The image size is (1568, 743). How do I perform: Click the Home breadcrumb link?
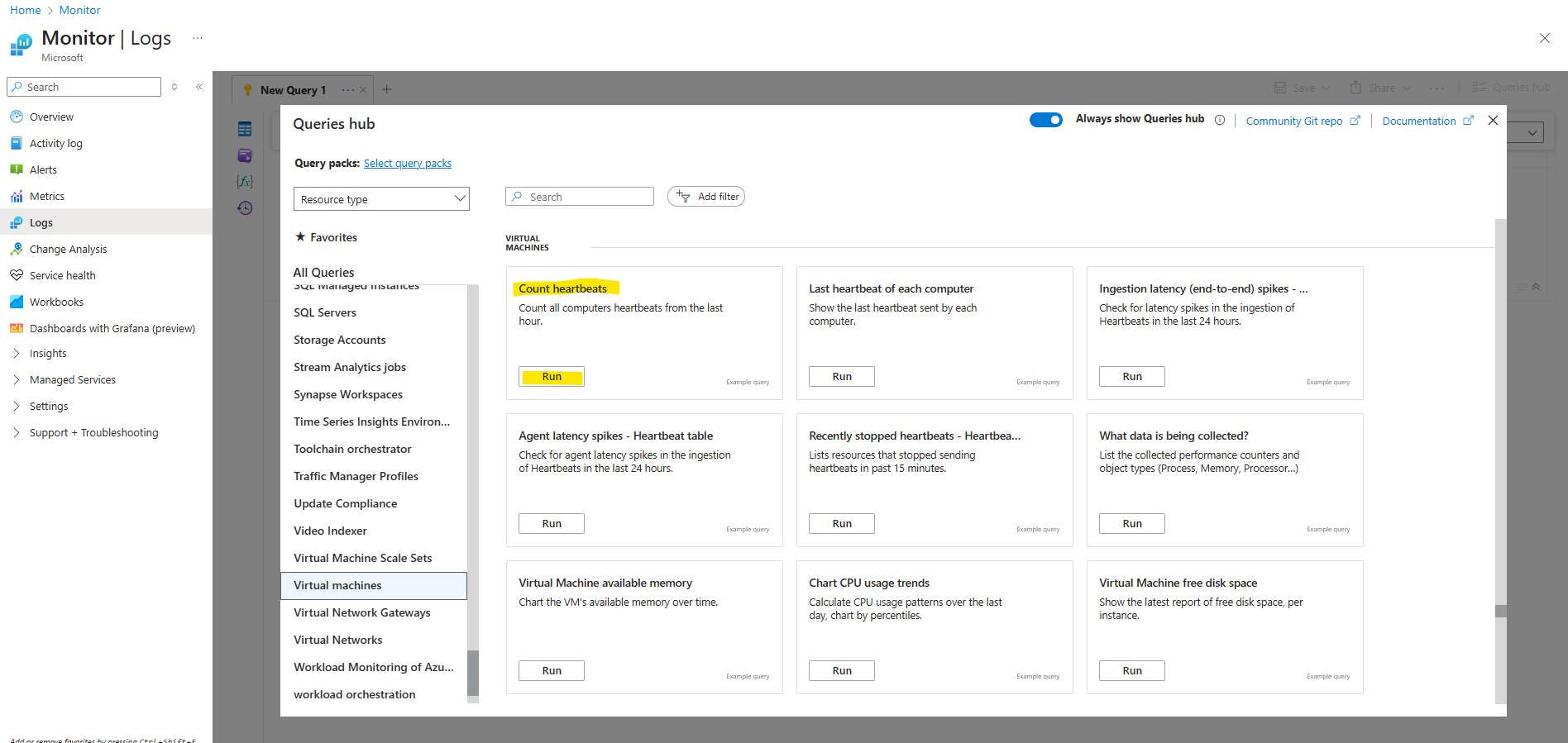click(x=25, y=10)
